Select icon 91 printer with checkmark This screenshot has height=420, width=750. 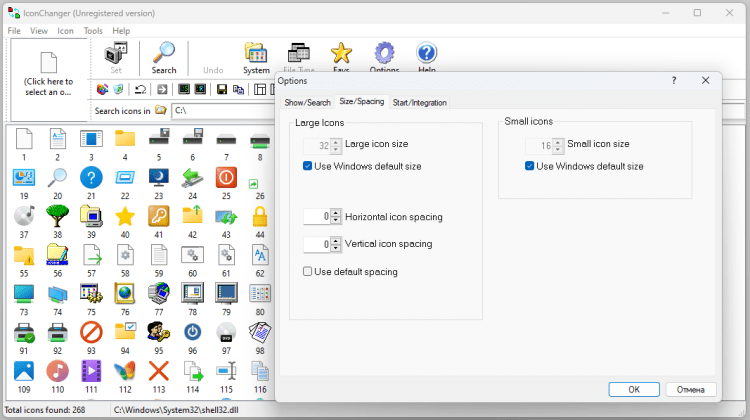click(x=24, y=332)
